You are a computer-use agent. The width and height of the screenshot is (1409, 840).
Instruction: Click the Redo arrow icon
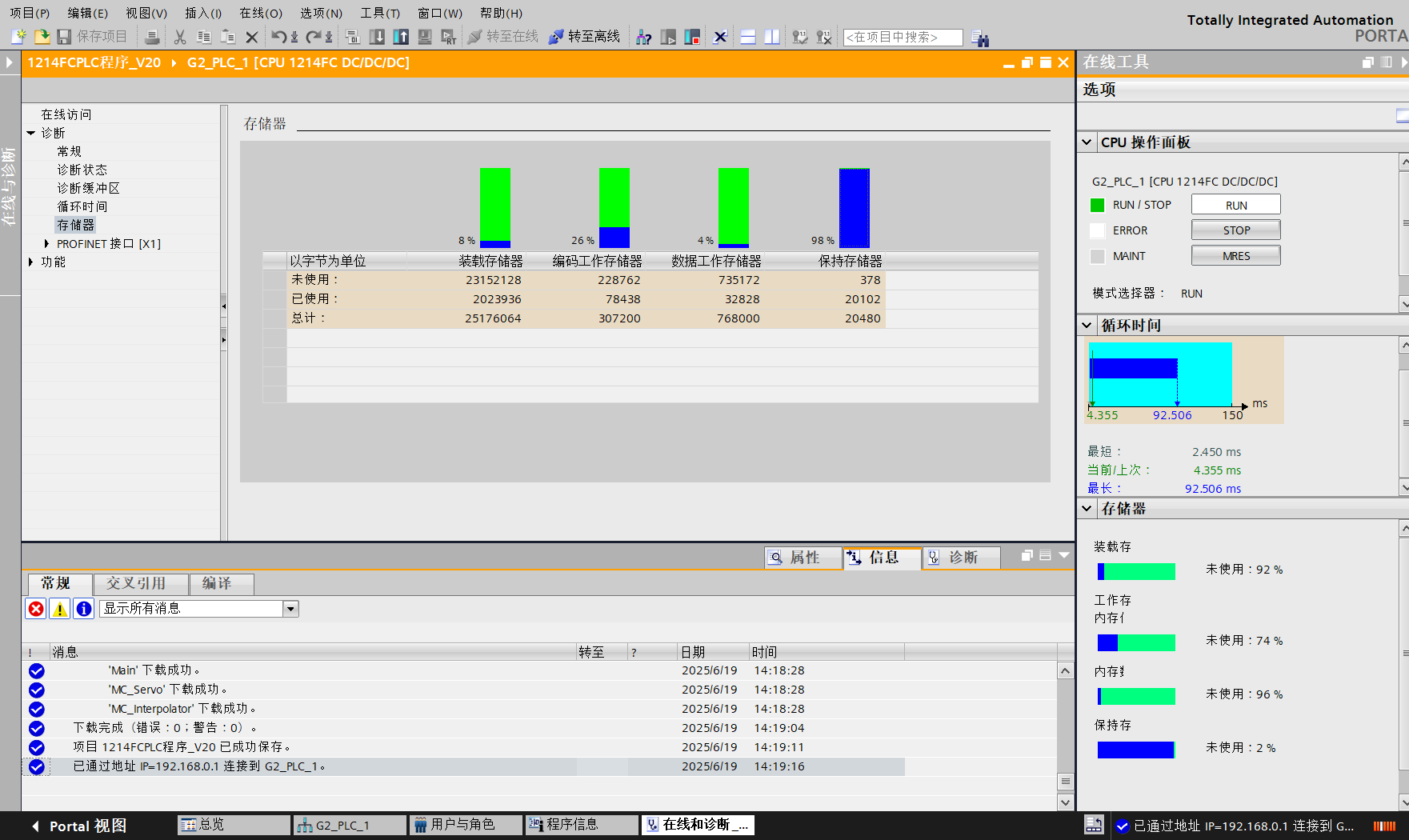pyautogui.click(x=314, y=37)
